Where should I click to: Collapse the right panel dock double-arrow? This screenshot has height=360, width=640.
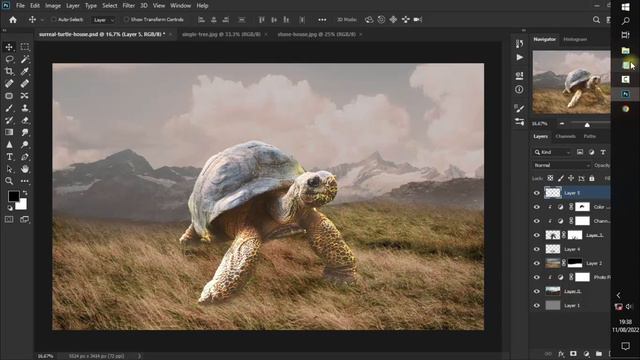tap(524, 30)
